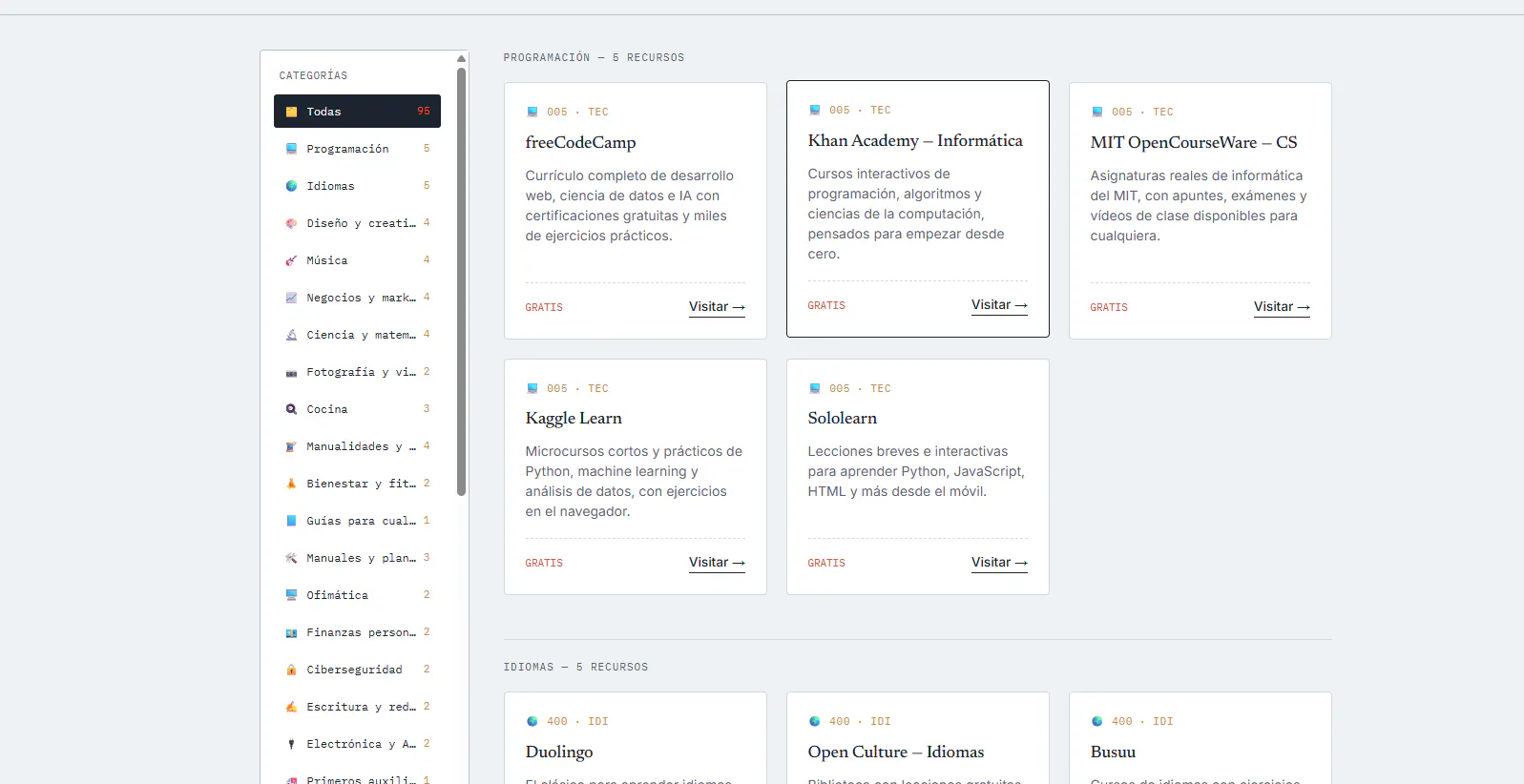
Task: Select the chart icon beside Negocios y mark…
Action: (x=291, y=298)
